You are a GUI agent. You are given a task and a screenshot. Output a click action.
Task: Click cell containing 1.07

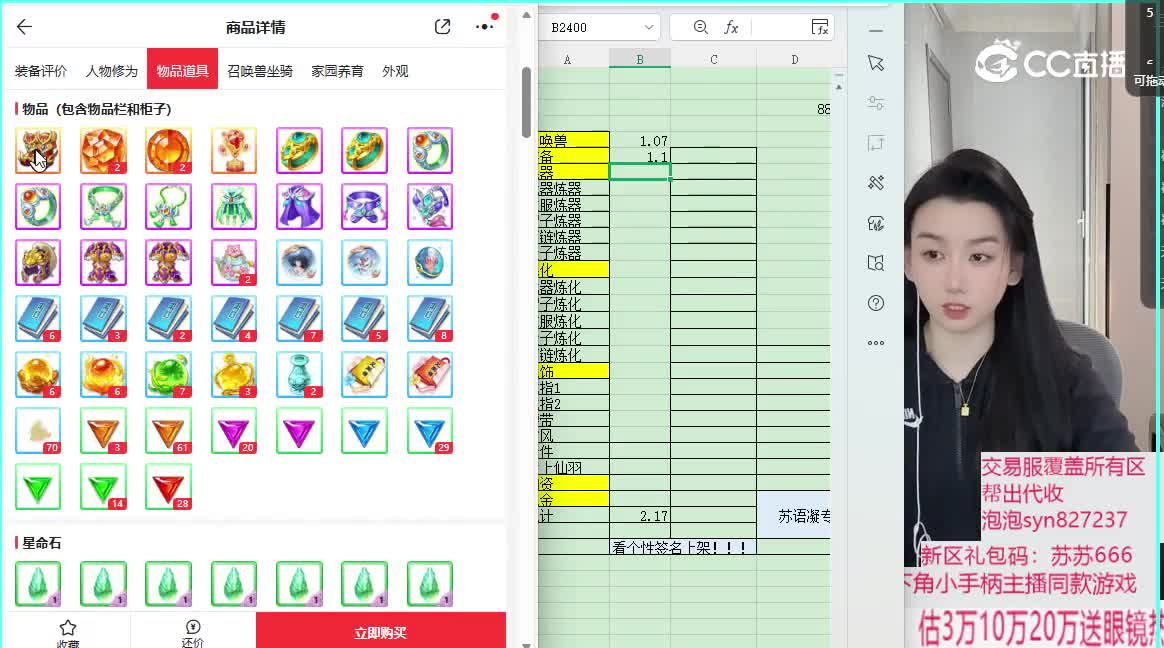point(640,140)
